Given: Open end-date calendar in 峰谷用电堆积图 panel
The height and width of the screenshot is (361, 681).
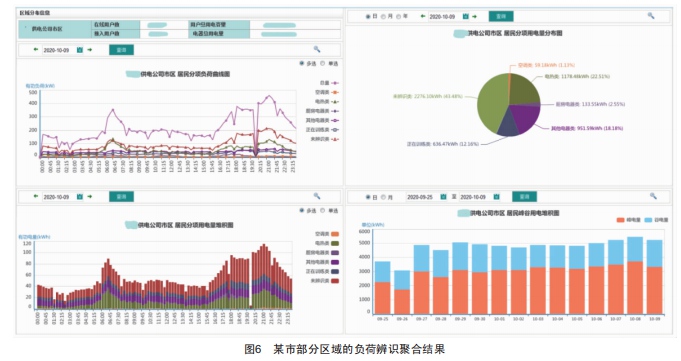Looking at the screenshot, I should tap(496, 197).
